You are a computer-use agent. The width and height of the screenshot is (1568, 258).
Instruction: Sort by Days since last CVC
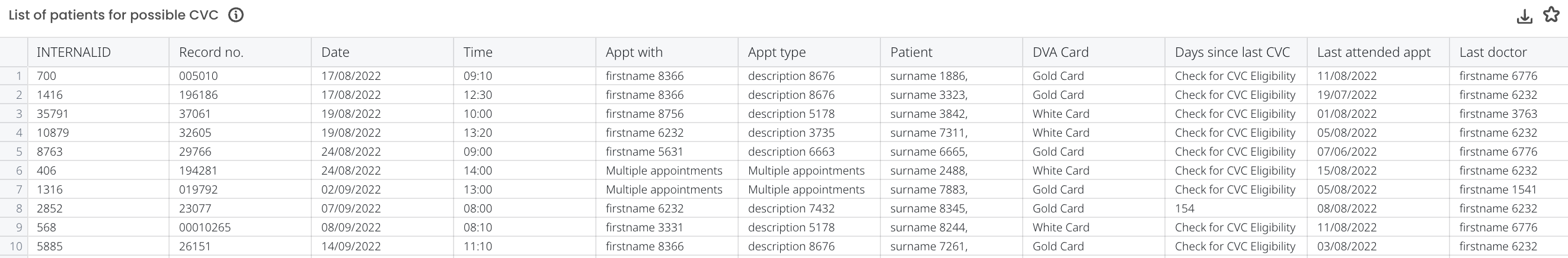point(1232,52)
